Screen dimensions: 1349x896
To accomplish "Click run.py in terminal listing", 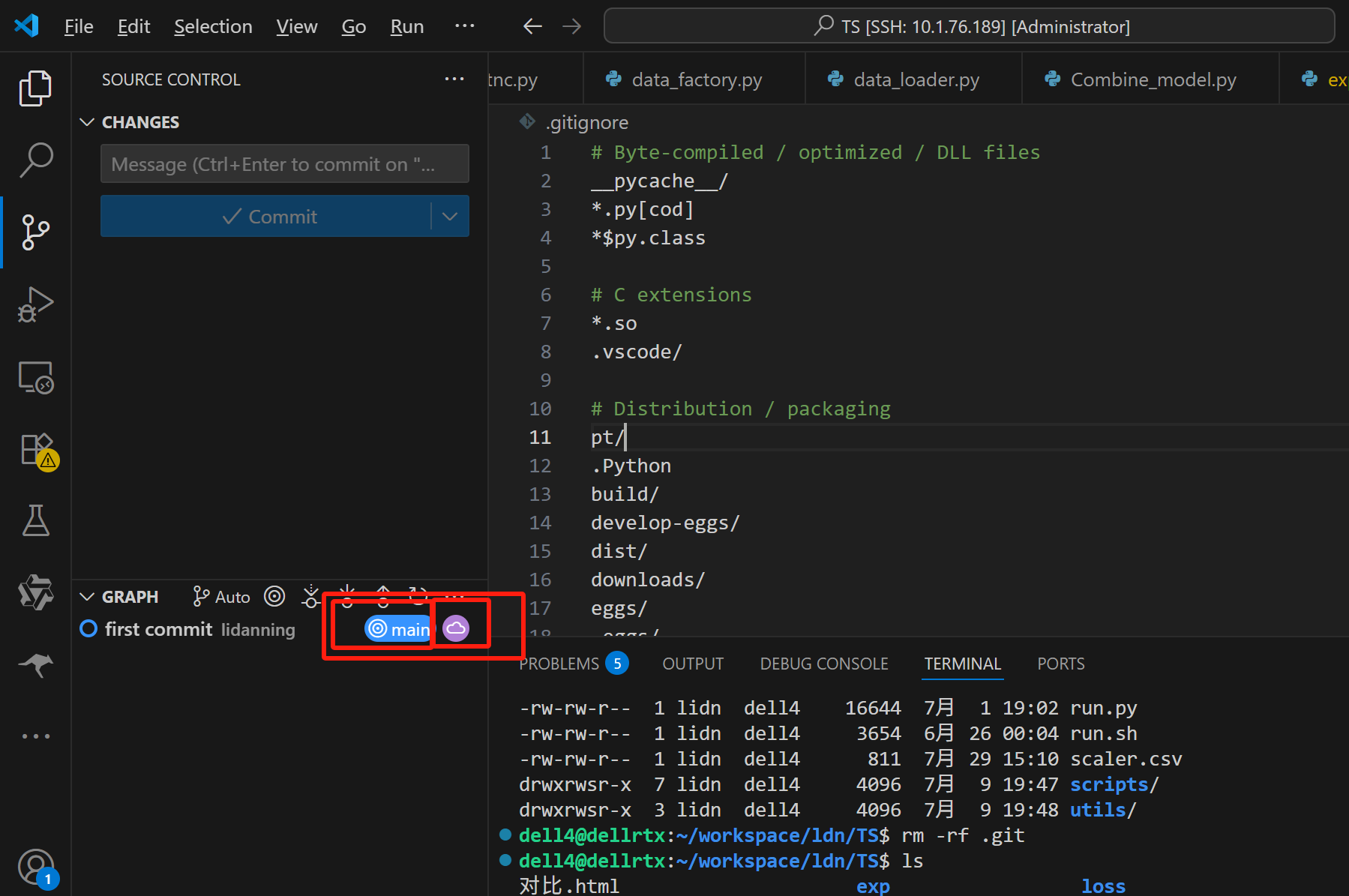I will click(1104, 708).
